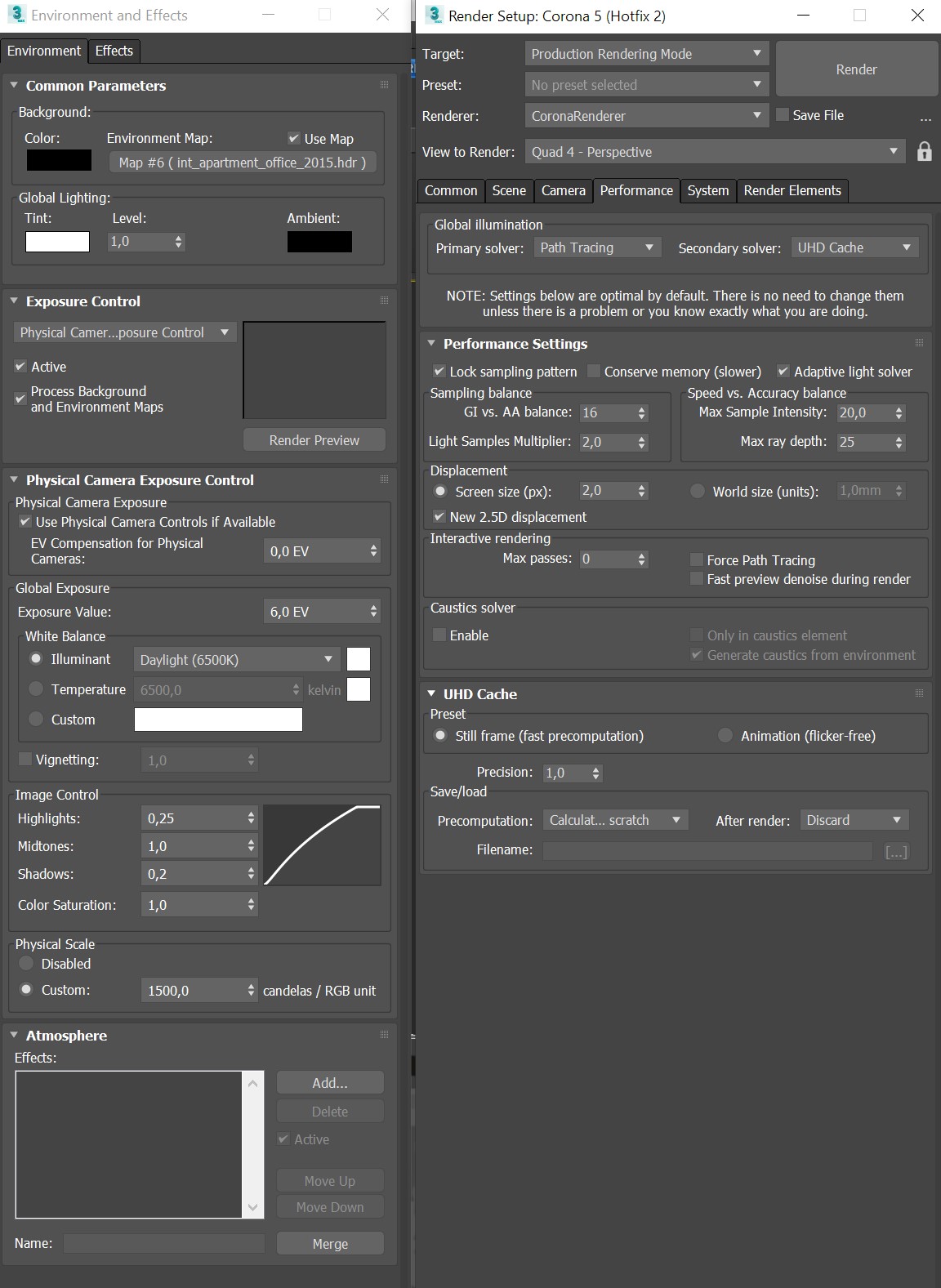941x1288 pixels.
Task: Open the System tab
Action: click(x=708, y=190)
